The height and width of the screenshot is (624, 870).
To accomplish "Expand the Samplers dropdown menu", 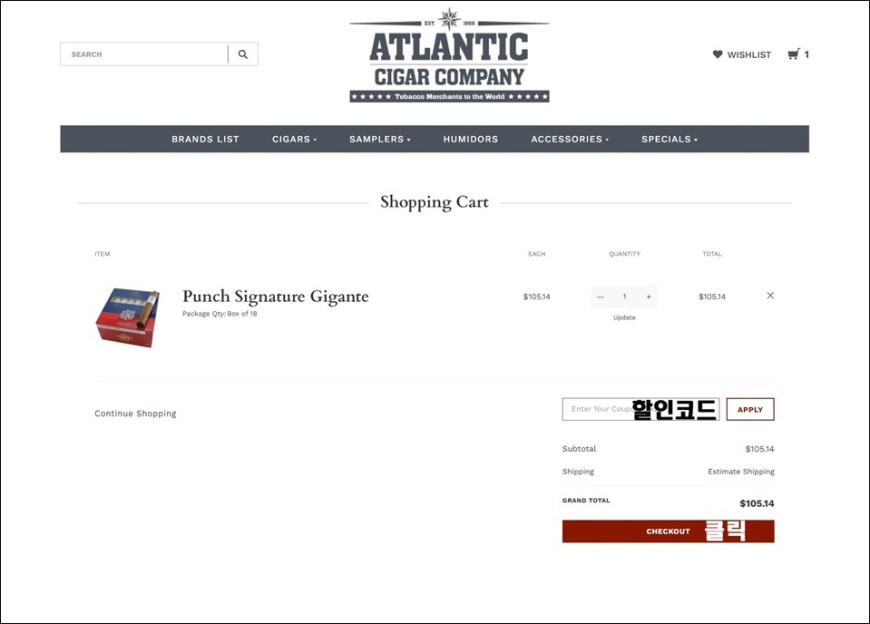I will (x=380, y=139).
